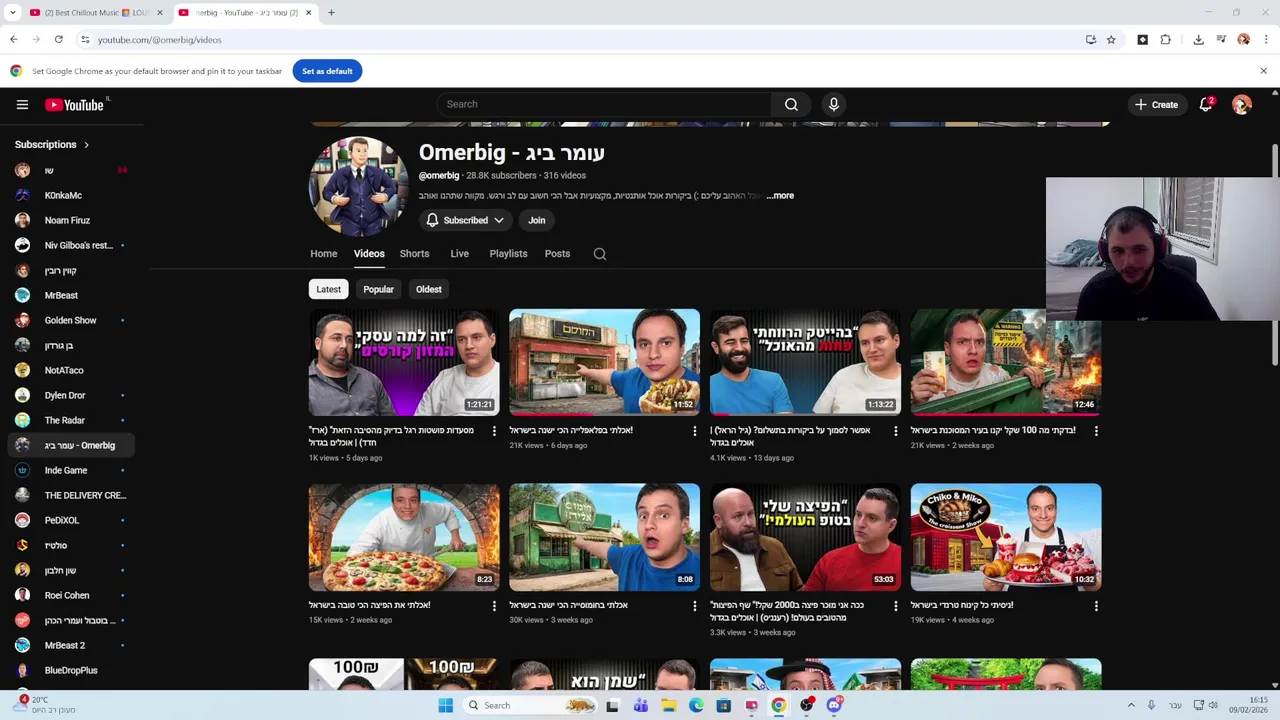Open options for the 1:13:22 video
The height and width of the screenshot is (720, 1280).
(x=895, y=431)
